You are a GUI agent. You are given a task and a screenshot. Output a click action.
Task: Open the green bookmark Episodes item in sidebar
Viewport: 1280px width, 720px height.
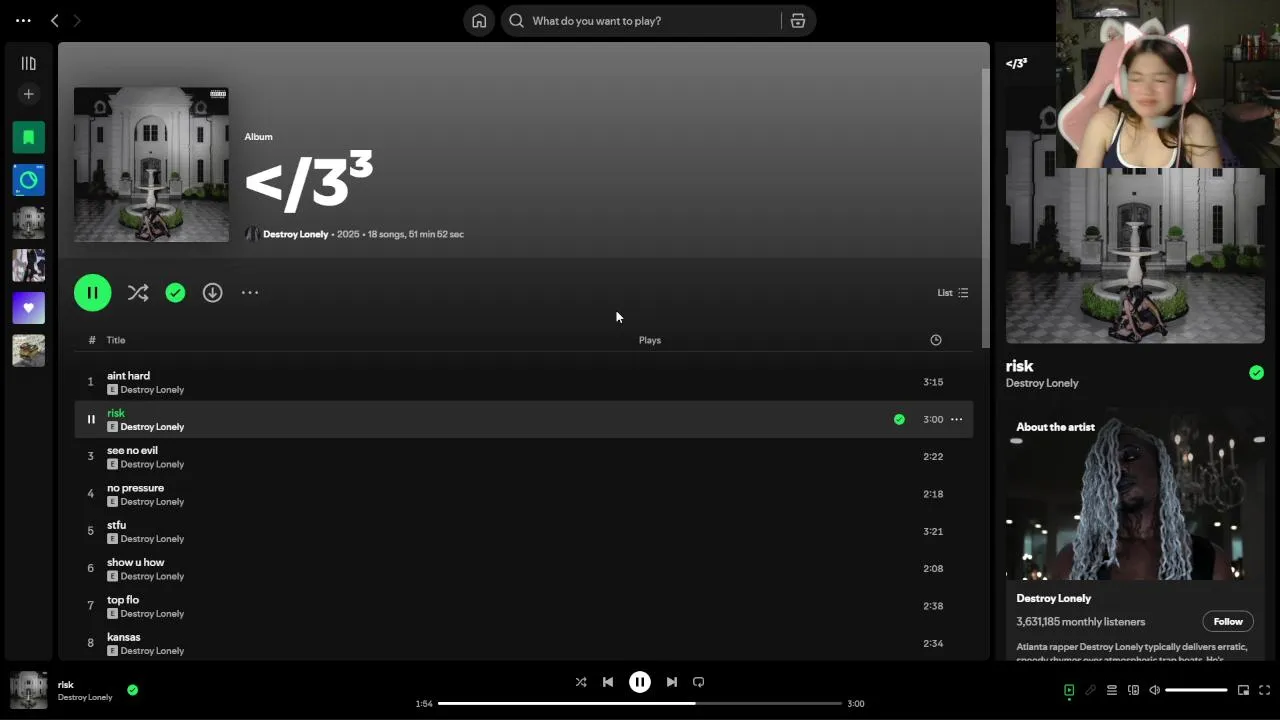click(x=28, y=137)
